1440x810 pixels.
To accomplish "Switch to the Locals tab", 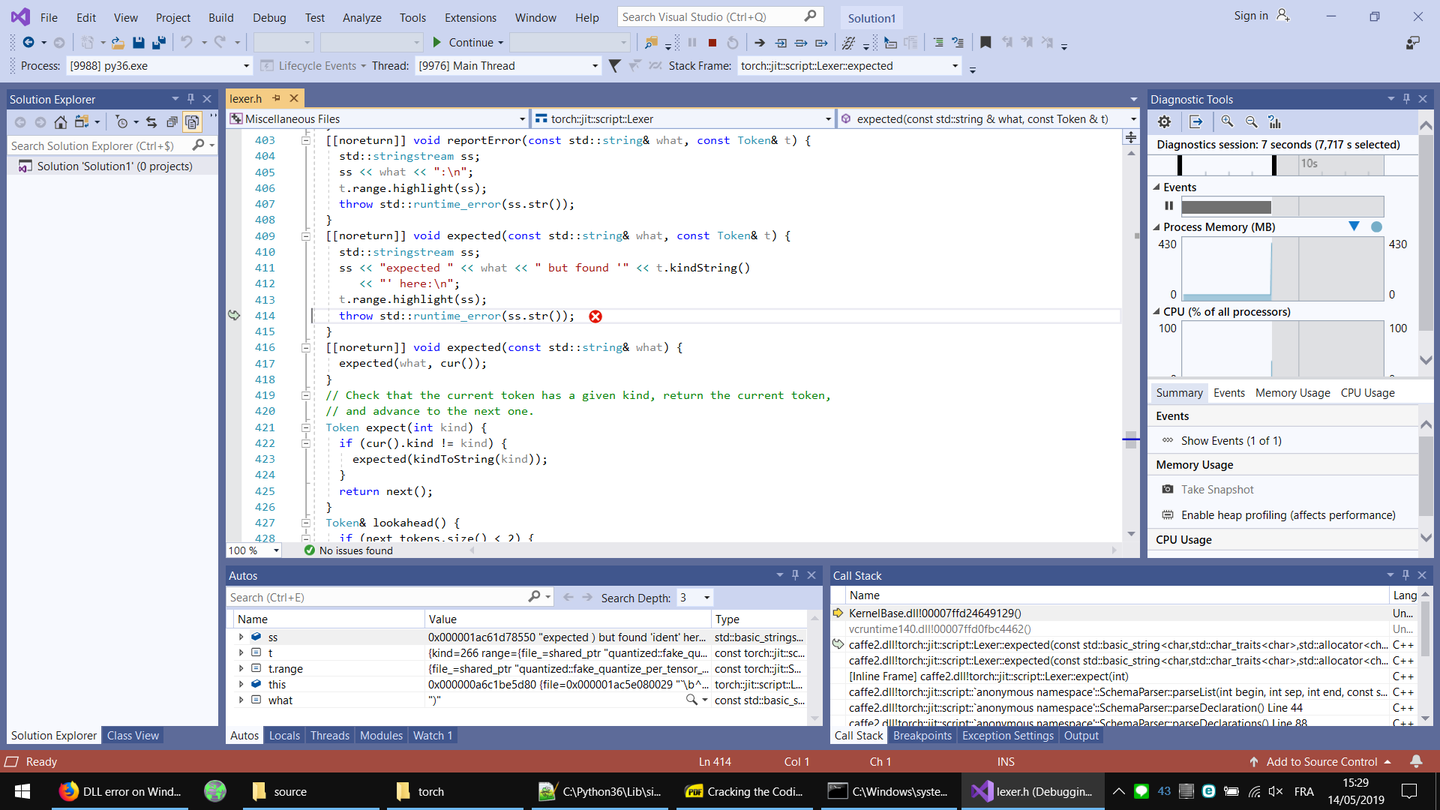I will (x=284, y=735).
